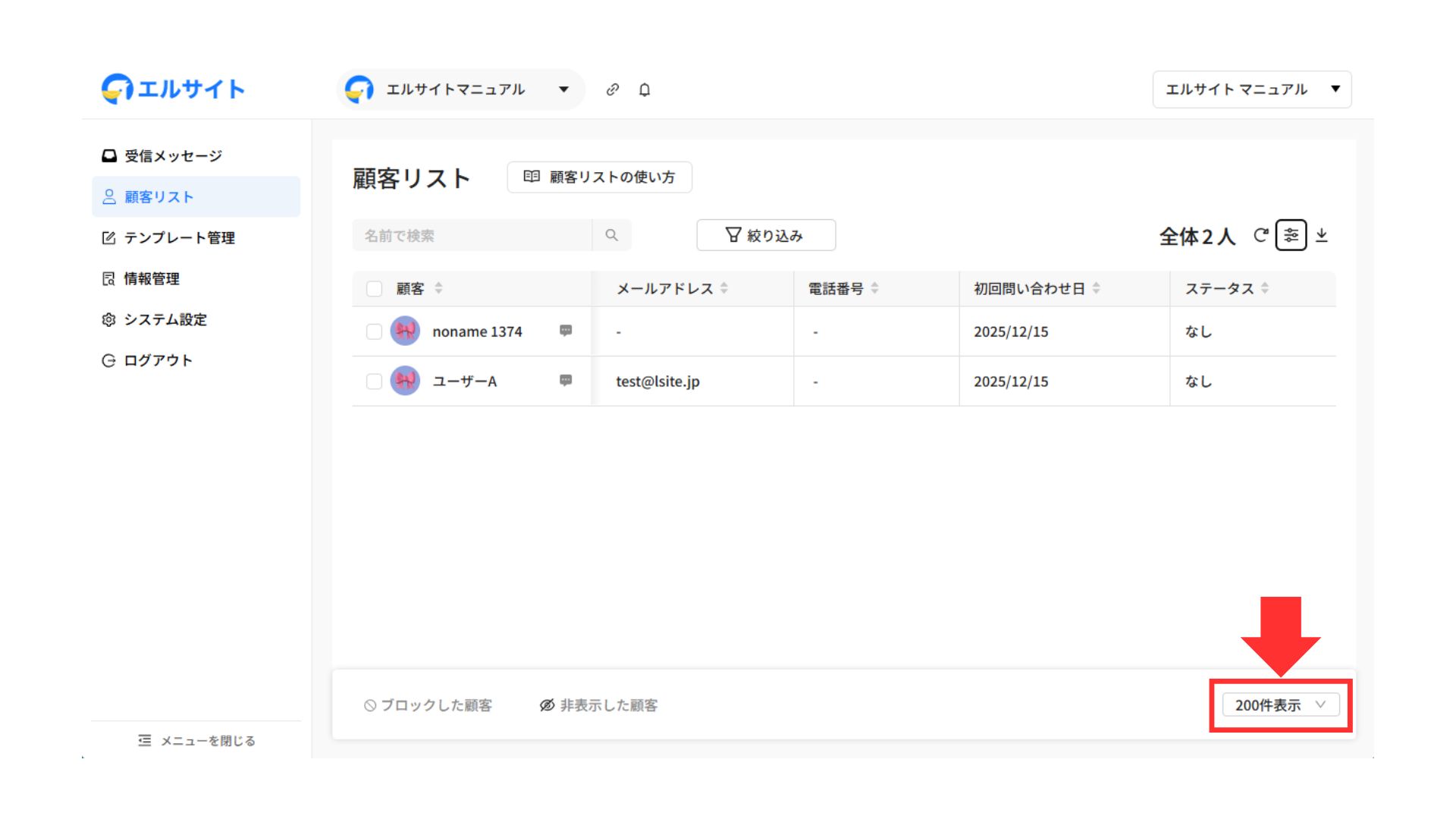Sort by 初回問い合わせ日 column arrows

pos(1096,289)
